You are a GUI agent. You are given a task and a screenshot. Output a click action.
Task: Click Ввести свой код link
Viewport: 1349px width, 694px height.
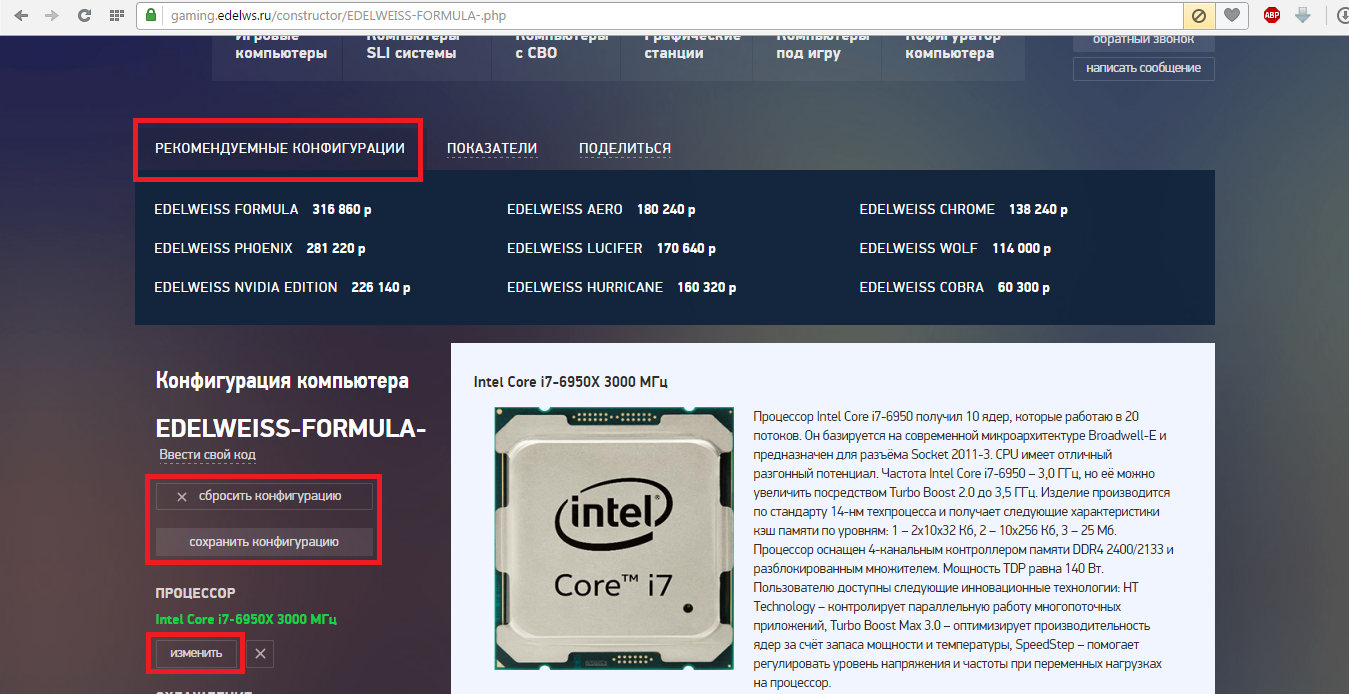point(207,455)
